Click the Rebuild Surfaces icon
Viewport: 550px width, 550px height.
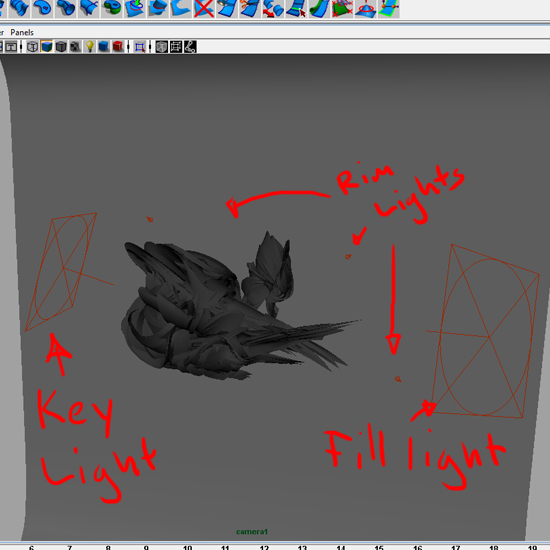pyautogui.click(x=342, y=8)
